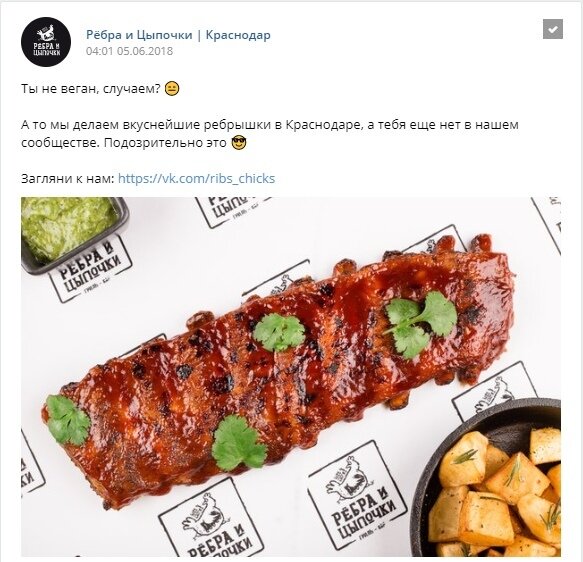Open the ribs photo attachment

coord(291,377)
